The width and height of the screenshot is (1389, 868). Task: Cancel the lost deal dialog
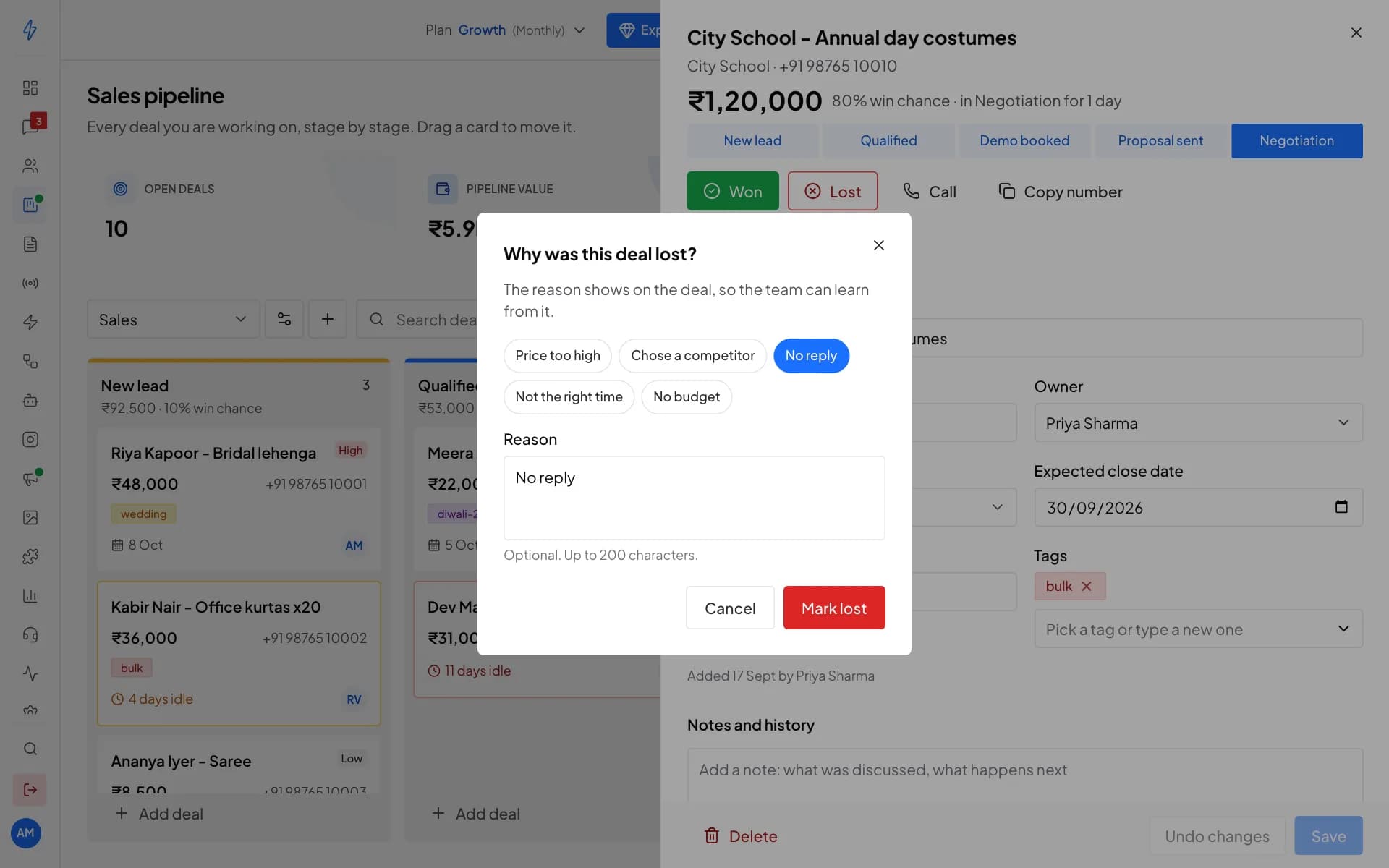click(x=730, y=608)
